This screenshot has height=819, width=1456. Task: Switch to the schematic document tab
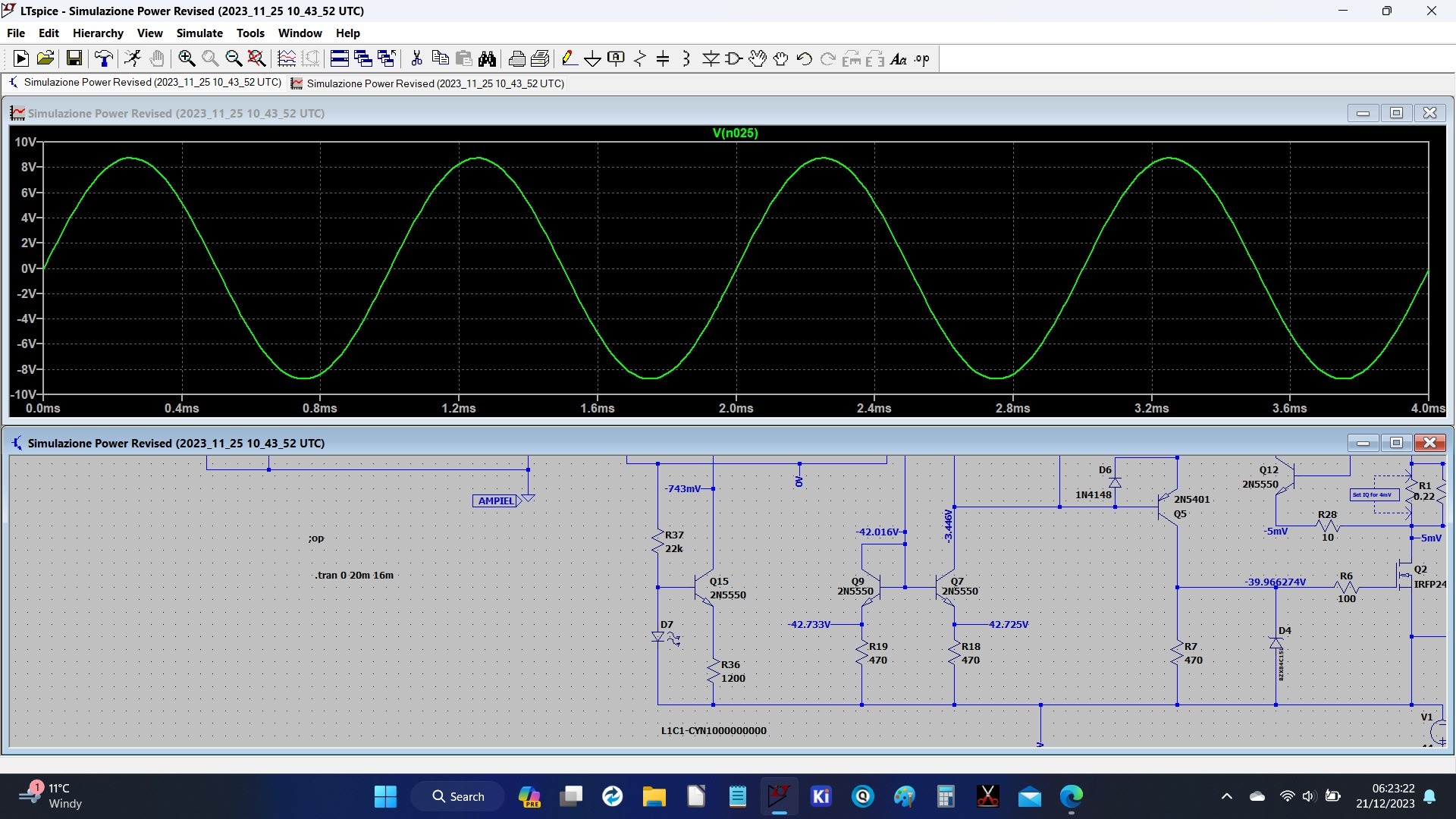pos(145,83)
